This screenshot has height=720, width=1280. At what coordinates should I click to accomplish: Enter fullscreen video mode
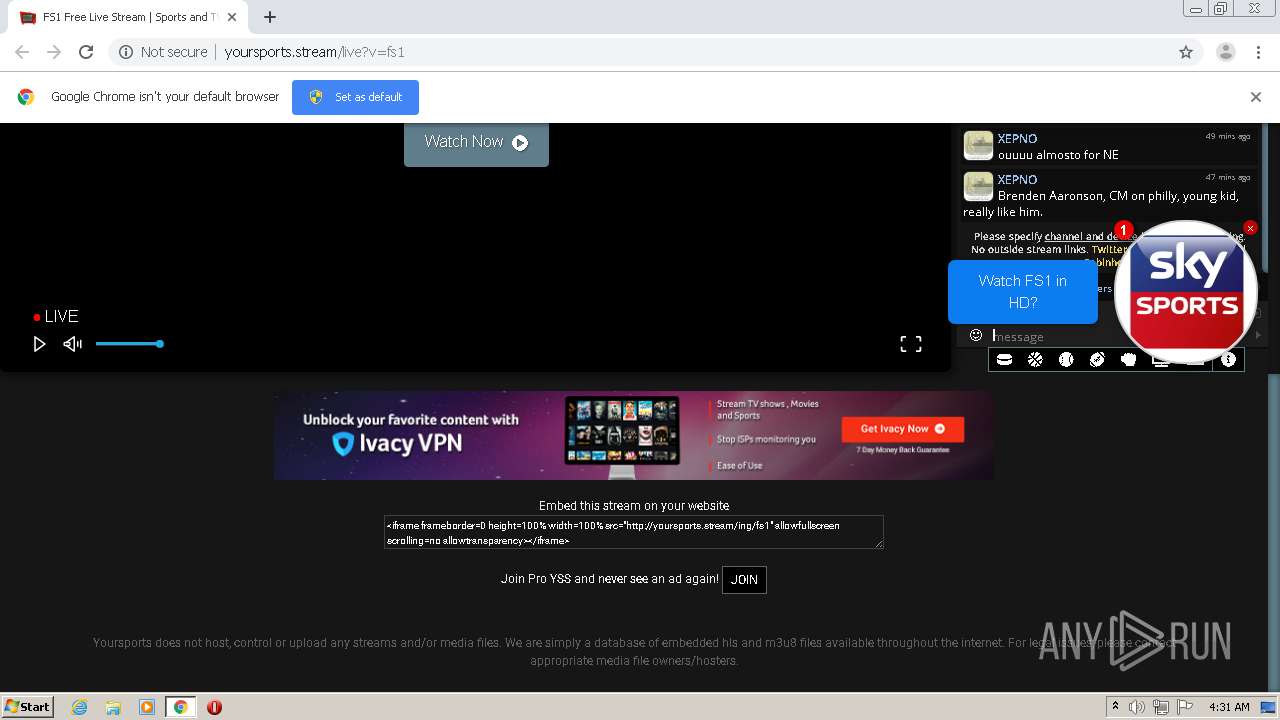click(911, 344)
